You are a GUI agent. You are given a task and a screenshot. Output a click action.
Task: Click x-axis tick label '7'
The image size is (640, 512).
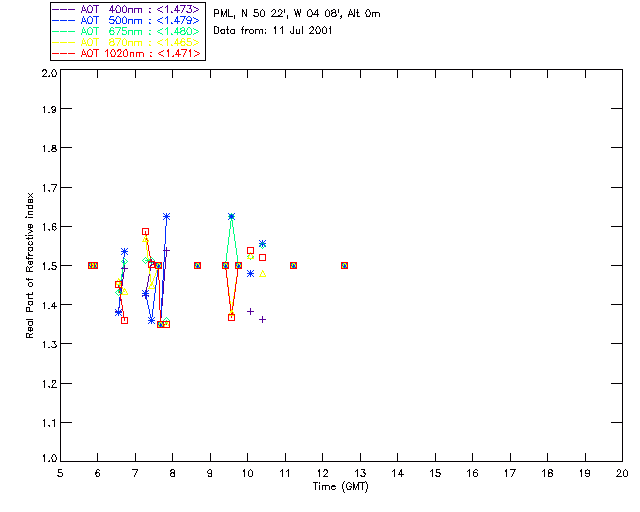(135, 473)
